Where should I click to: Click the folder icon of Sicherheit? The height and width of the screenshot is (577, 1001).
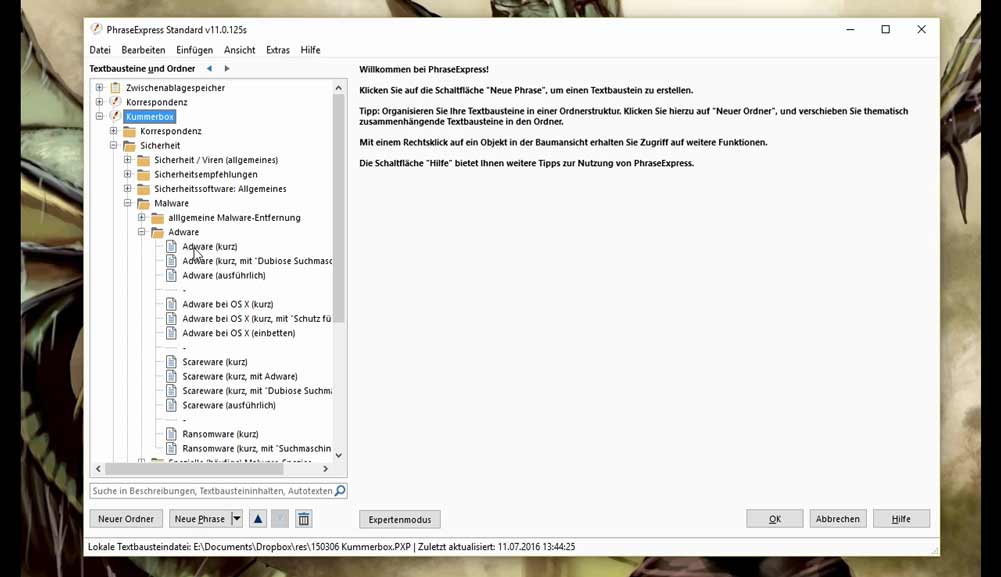pyautogui.click(x=130, y=146)
